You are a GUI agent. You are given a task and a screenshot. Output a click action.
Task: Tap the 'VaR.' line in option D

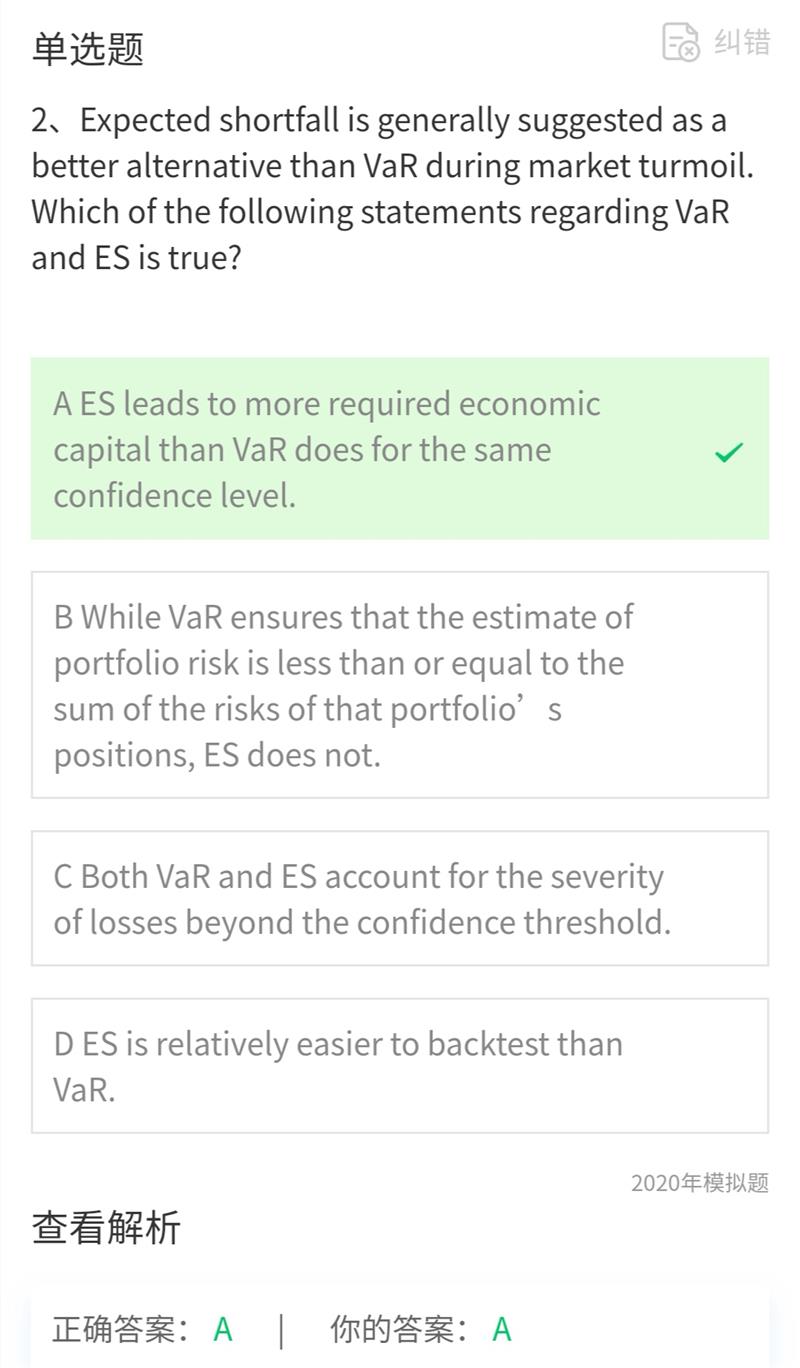(x=84, y=1090)
